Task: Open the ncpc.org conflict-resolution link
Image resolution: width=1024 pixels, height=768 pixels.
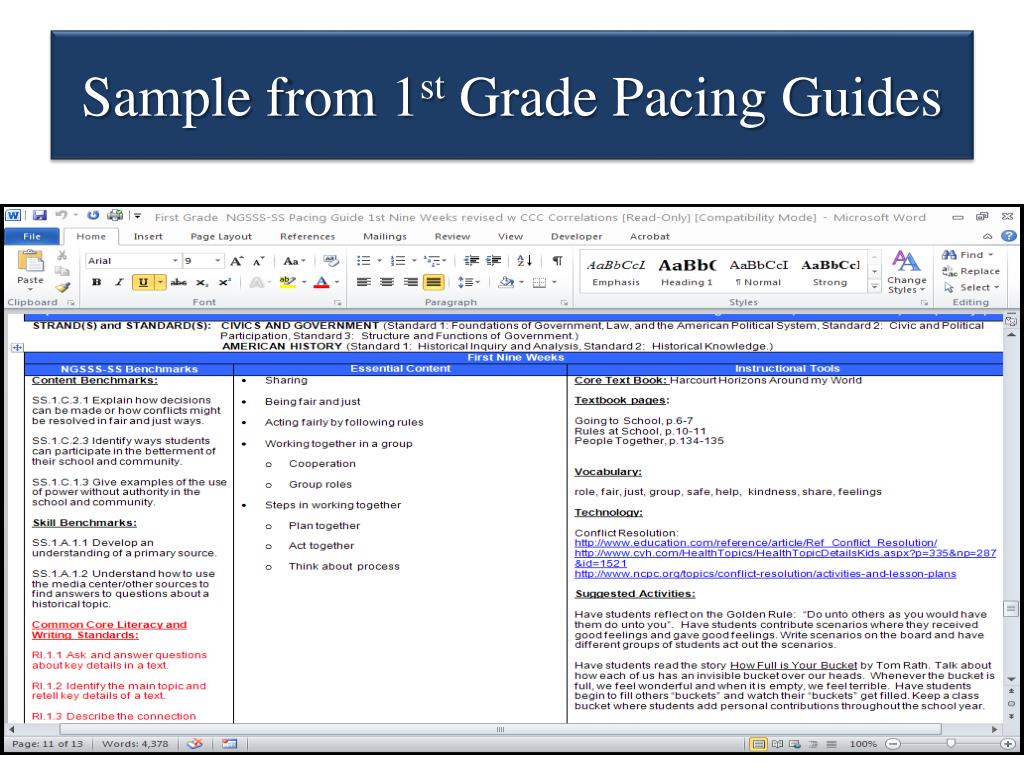Action: pos(765,574)
